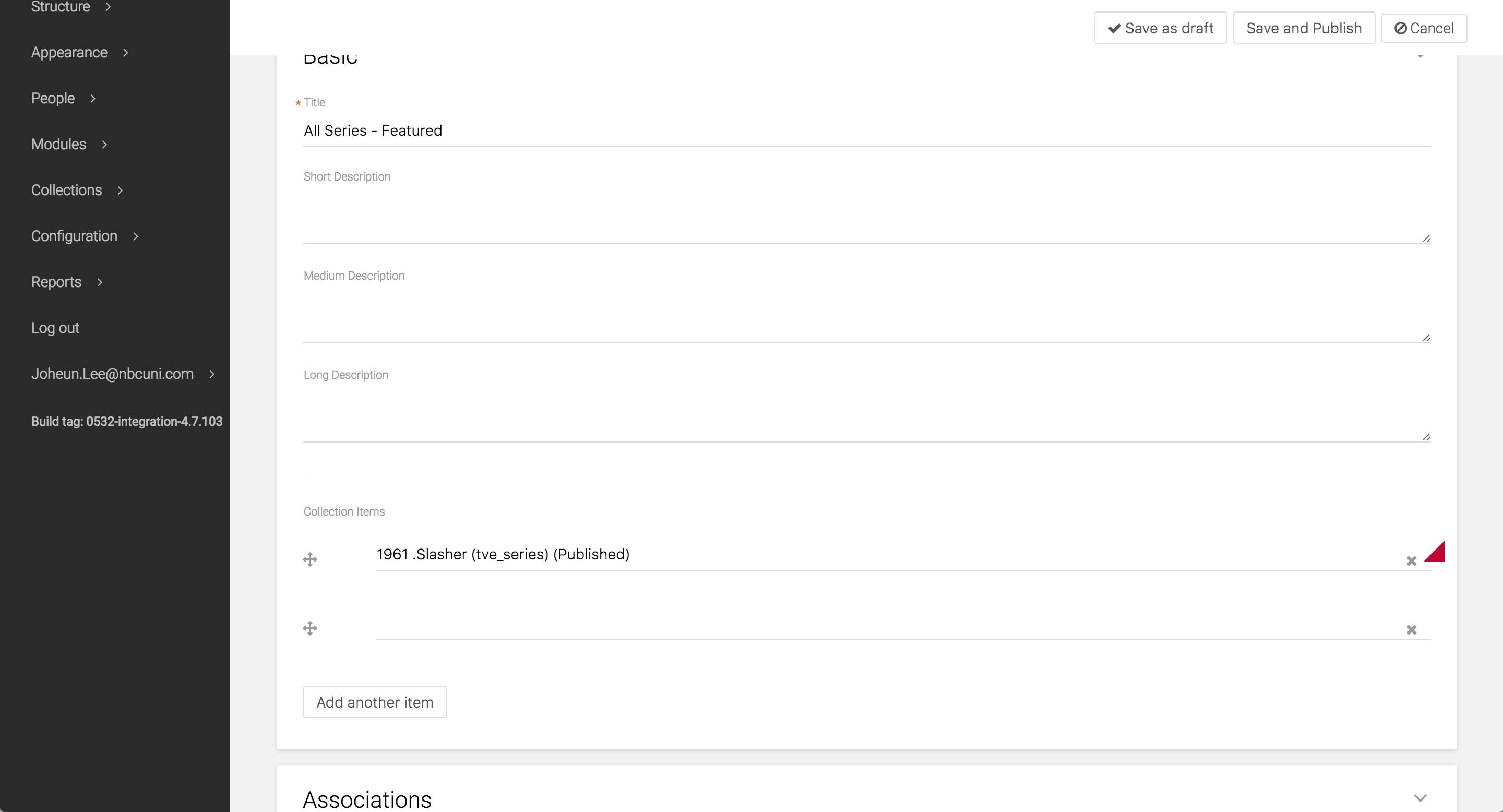Open the Modules menu item
The width and height of the screenshot is (1503, 812).
coord(59,144)
